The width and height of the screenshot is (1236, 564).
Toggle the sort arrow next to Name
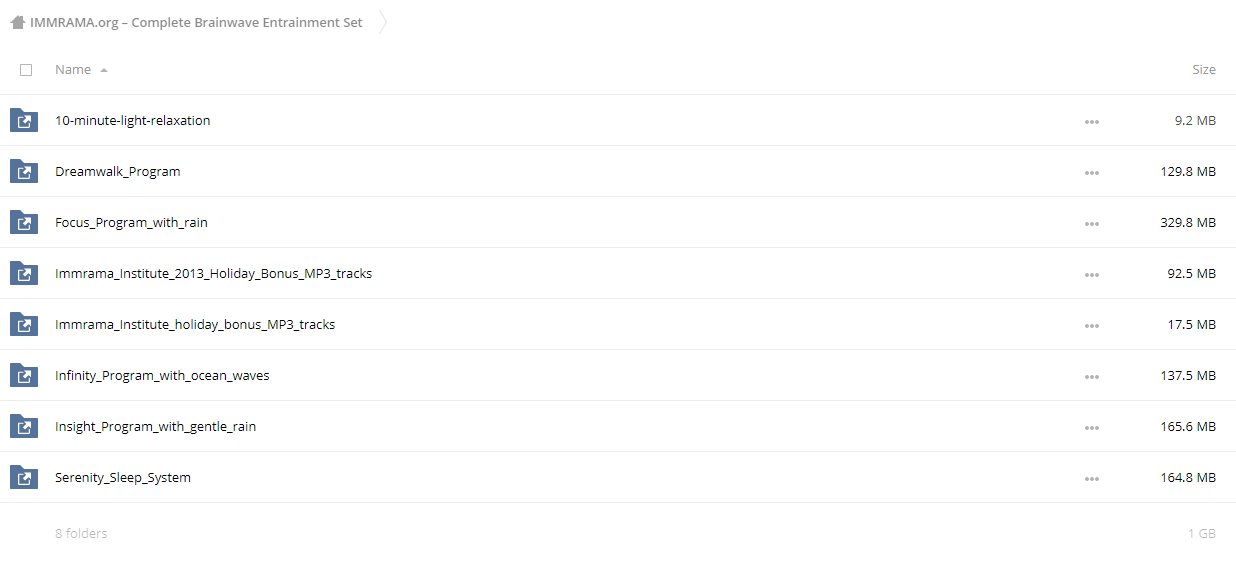[x=104, y=70]
